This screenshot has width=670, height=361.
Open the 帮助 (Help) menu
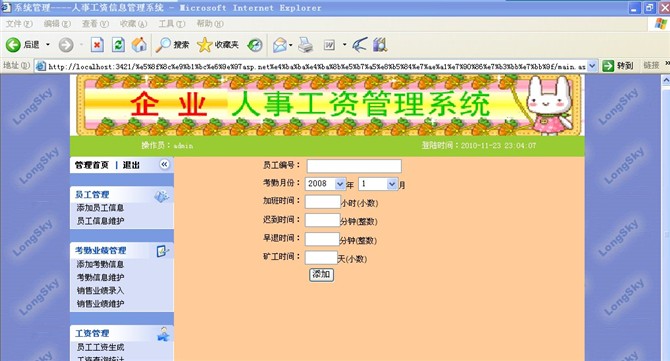pos(209,24)
